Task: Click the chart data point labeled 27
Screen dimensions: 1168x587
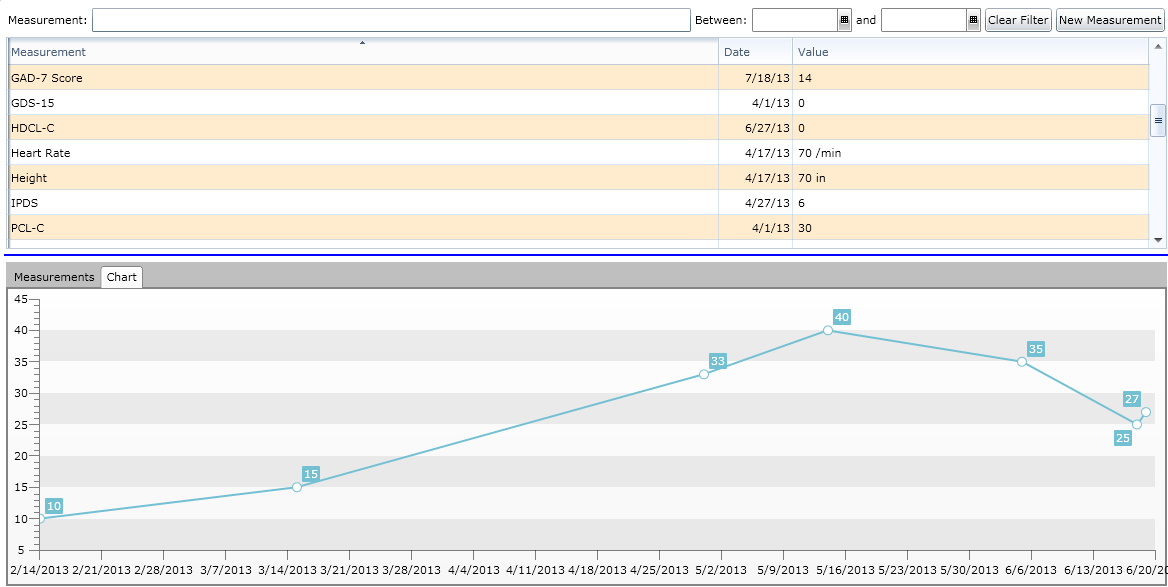Action: point(1146,412)
